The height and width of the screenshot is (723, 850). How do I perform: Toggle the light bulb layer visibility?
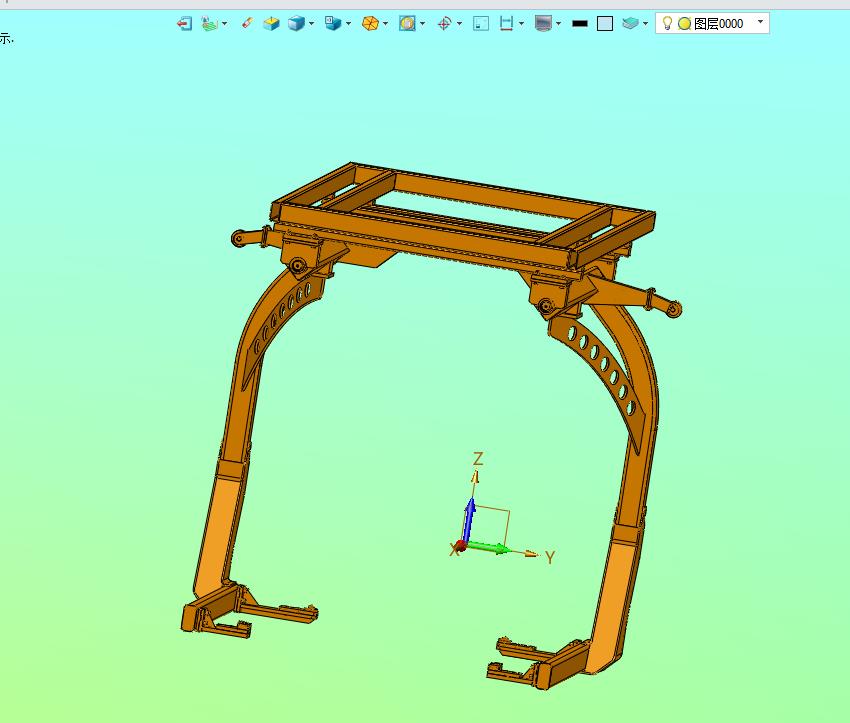[x=667, y=23]
